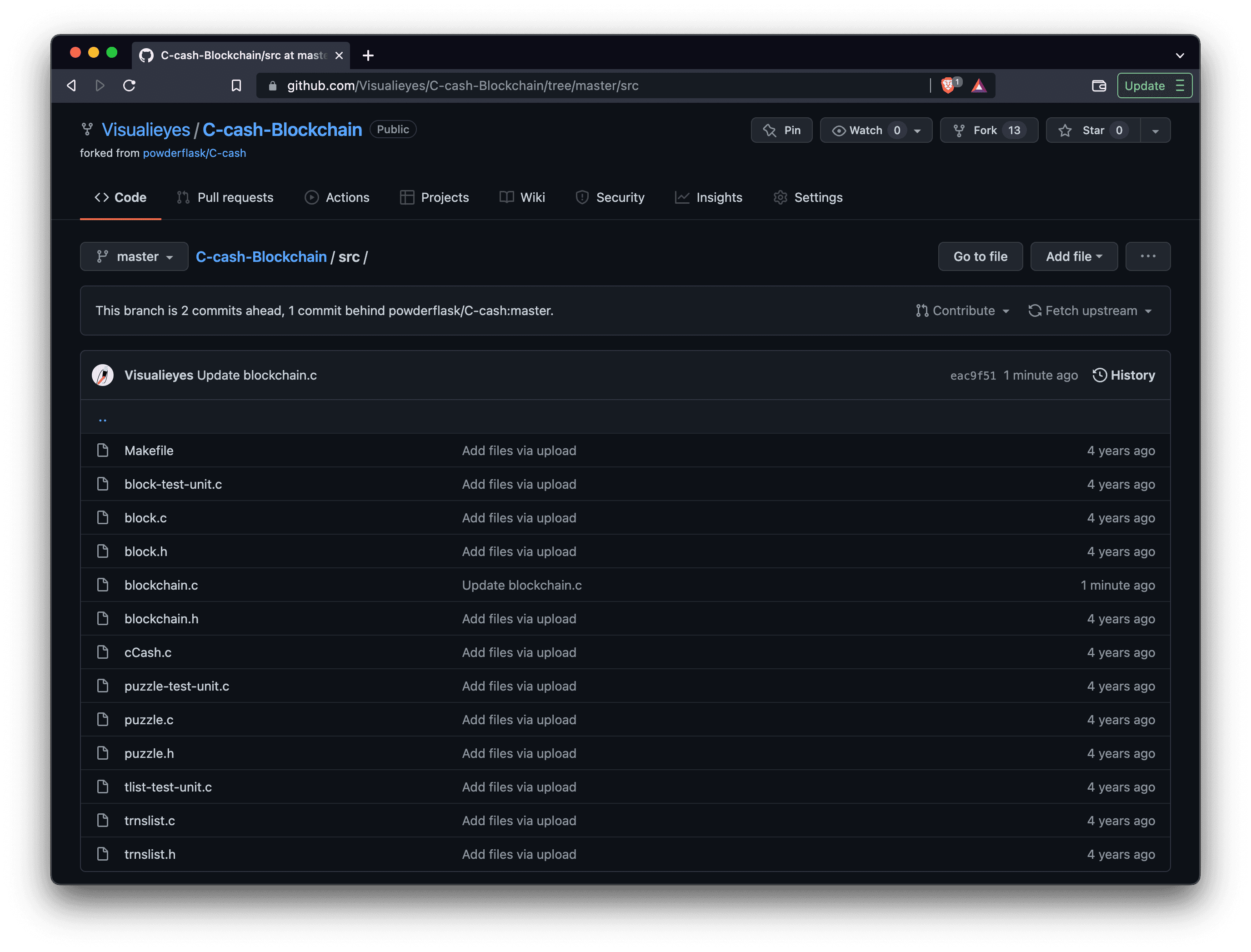This screenshot has height=952, width=1251.
Task: View the Insights tab
Action: (708, 197)
